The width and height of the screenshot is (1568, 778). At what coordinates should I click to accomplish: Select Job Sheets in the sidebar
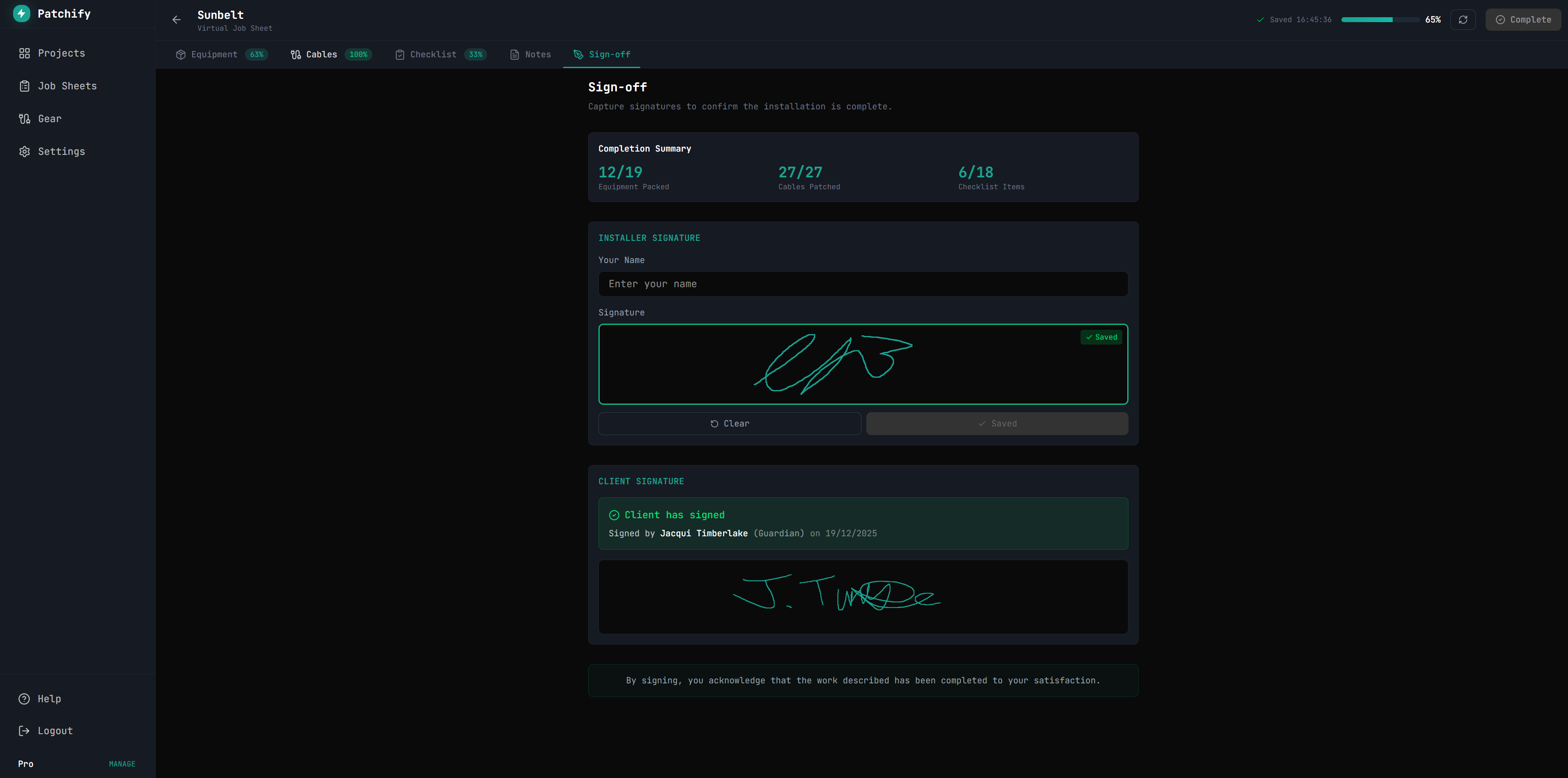(67, 86)
